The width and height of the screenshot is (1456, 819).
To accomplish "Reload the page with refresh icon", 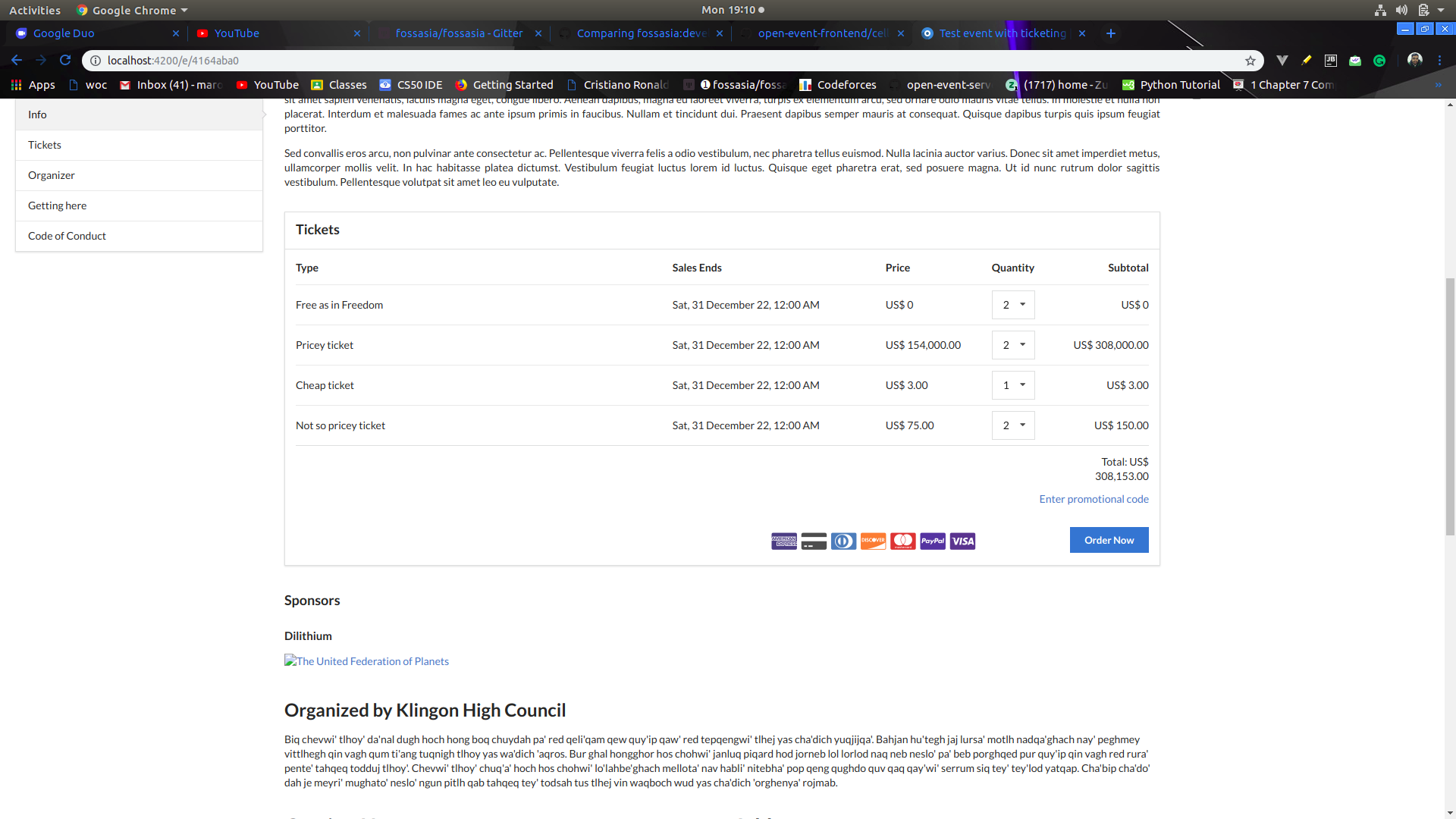I will coord(65,61).
